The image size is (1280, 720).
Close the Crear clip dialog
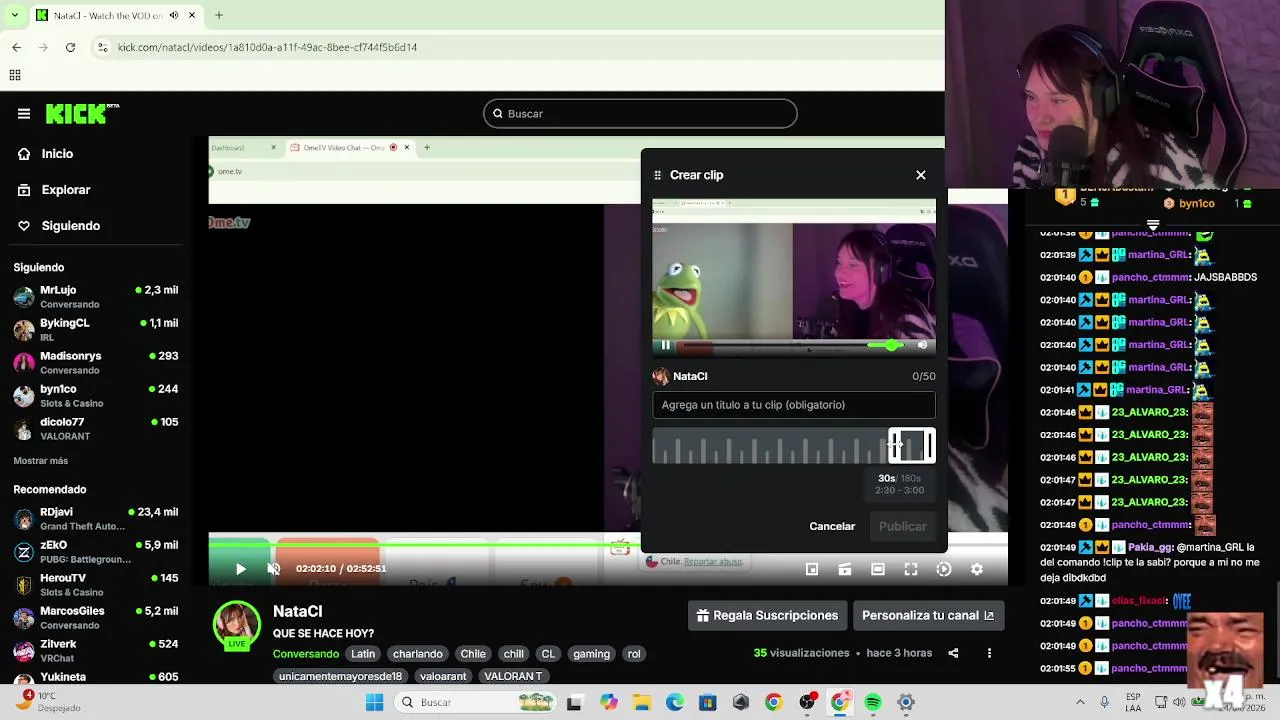pyautogui.click(x=921, y=175)
